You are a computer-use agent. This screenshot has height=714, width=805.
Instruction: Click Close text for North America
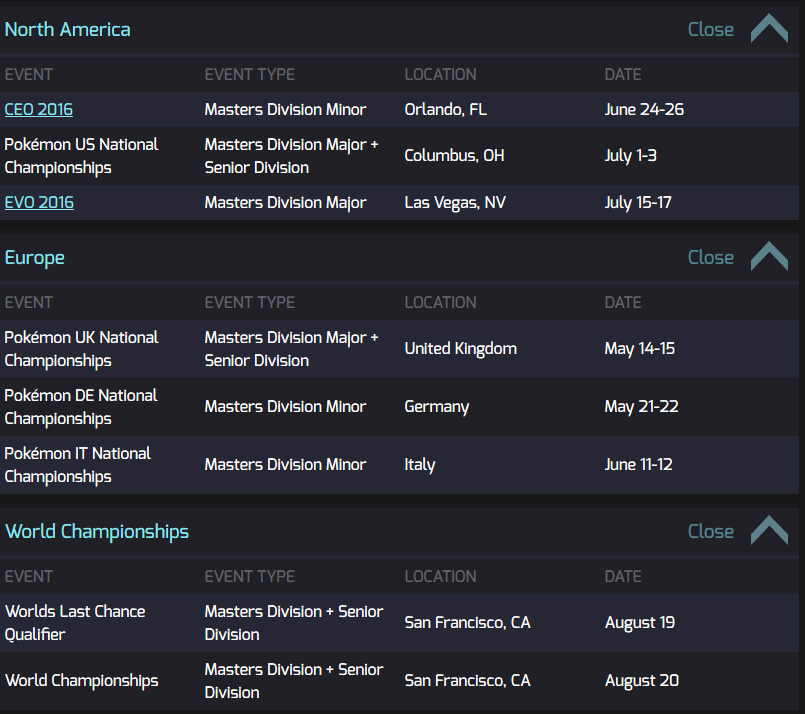[x=711, y=29]
